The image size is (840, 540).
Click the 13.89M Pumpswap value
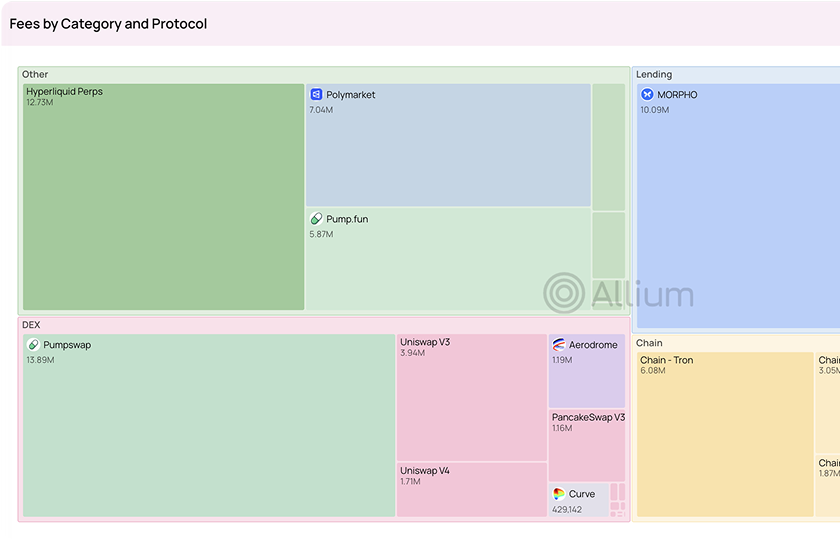pyautogui.click(x=40, y=360)
